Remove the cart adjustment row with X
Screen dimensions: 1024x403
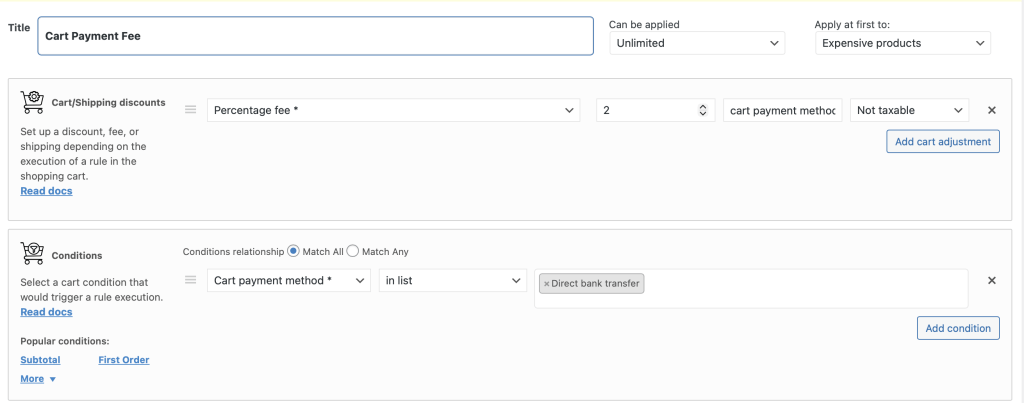coord(992,110)
